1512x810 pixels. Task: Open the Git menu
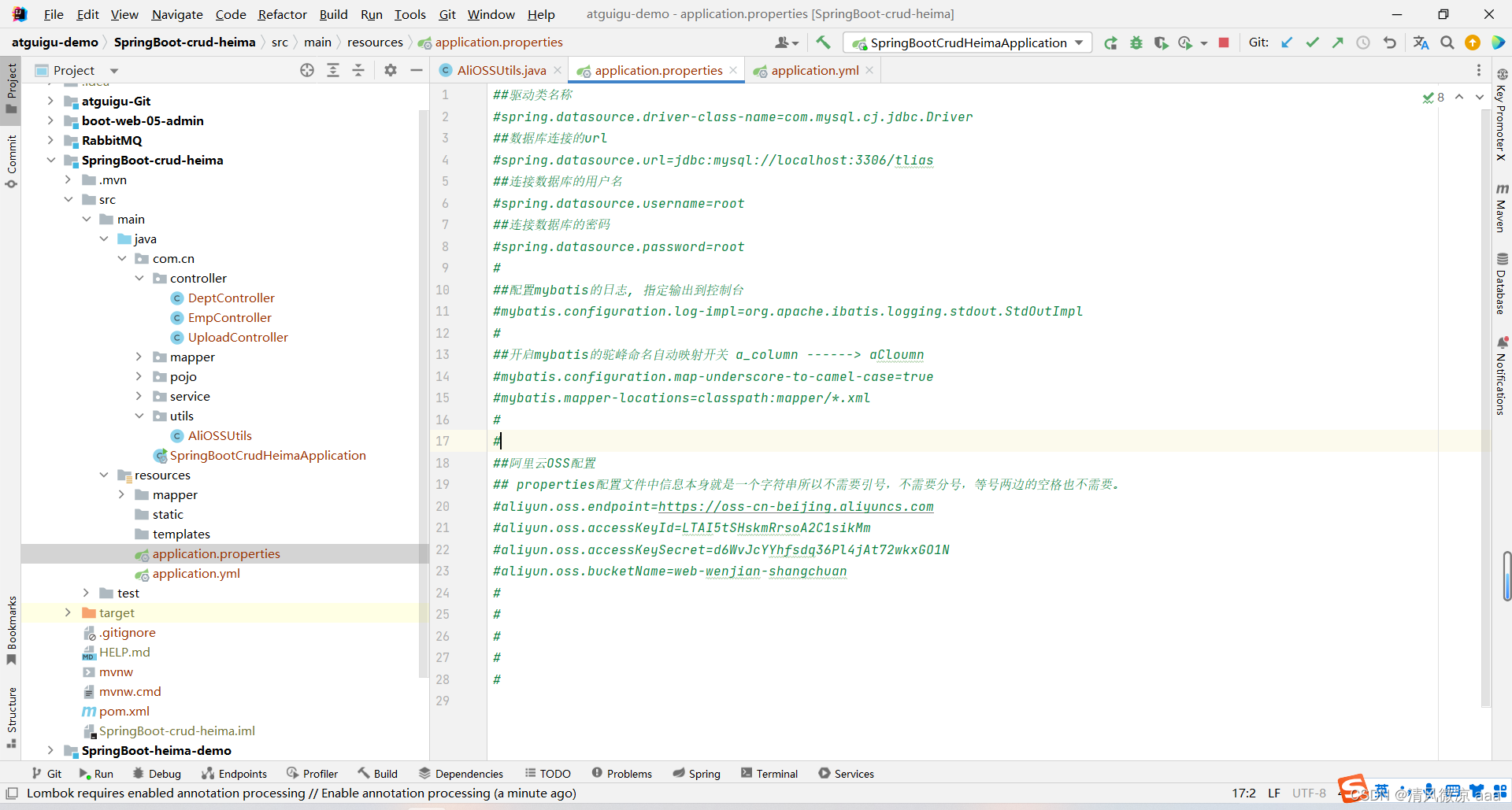447,14
